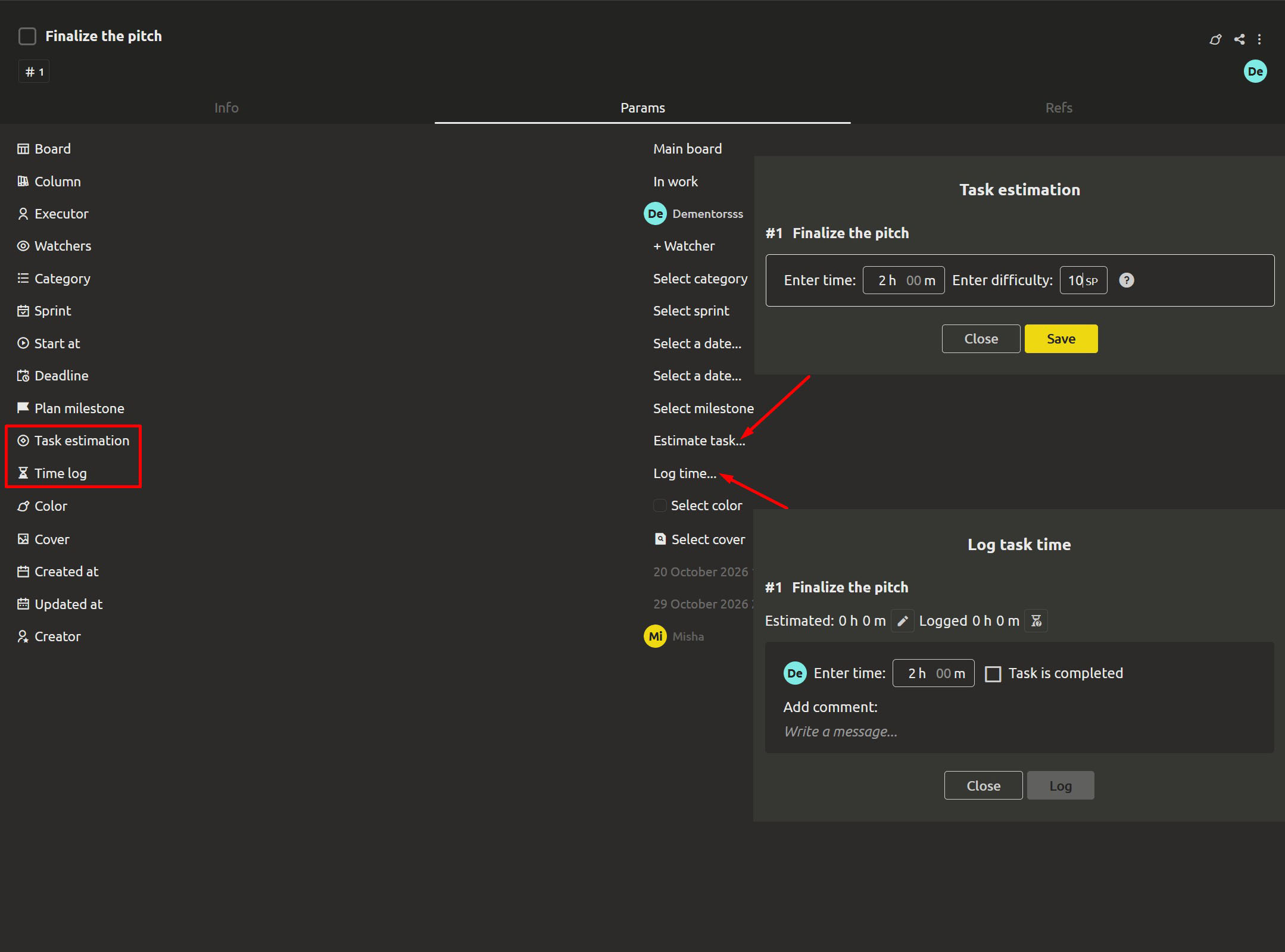
Task: Click the Log button in Log task time
Action: 1061,786
